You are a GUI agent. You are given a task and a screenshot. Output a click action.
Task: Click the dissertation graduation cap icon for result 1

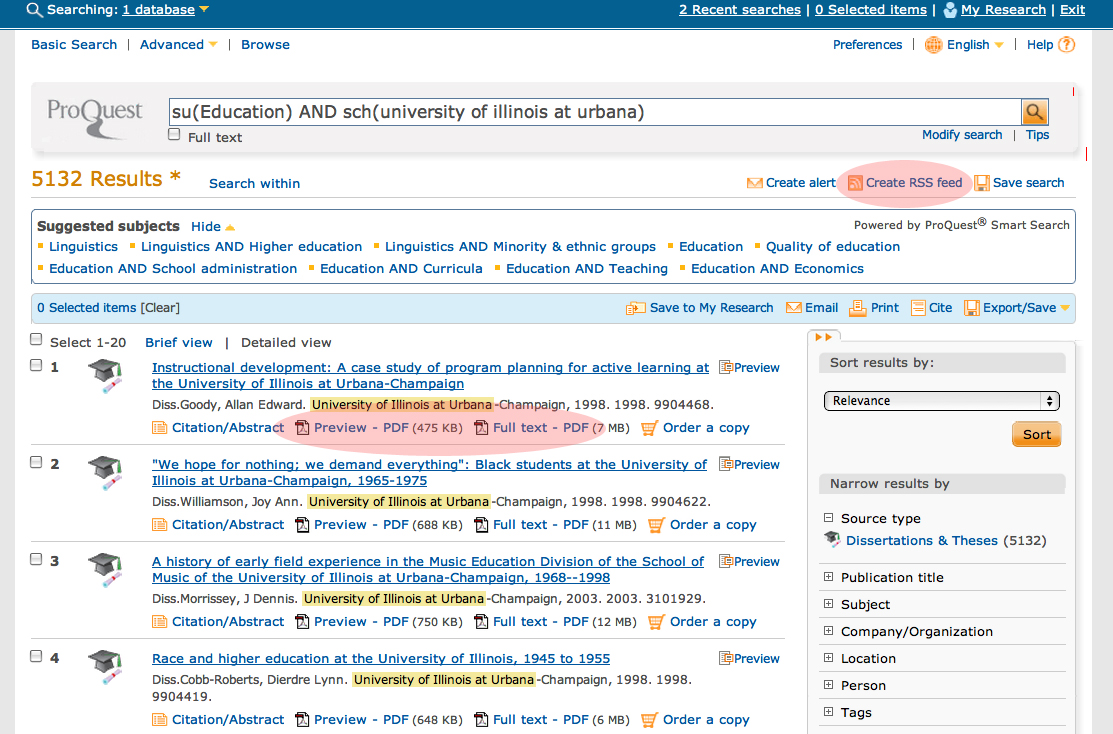tap(105, 376)
